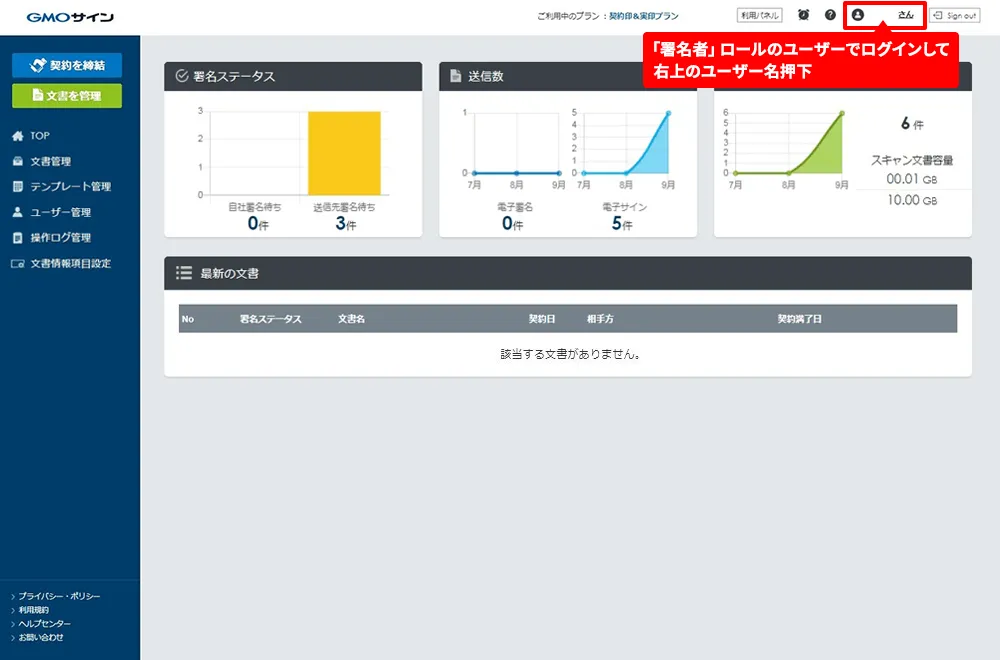The image size is (1000, 660).
Task: Click the alarm clock notification icon
Action: tap(804, 15)
